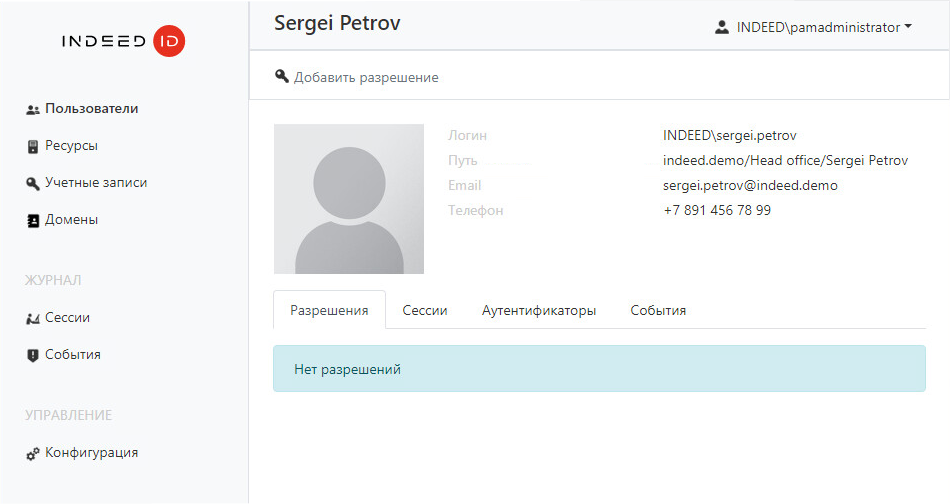
Task: Click the user avatar placeholder image
Action: 349,199
